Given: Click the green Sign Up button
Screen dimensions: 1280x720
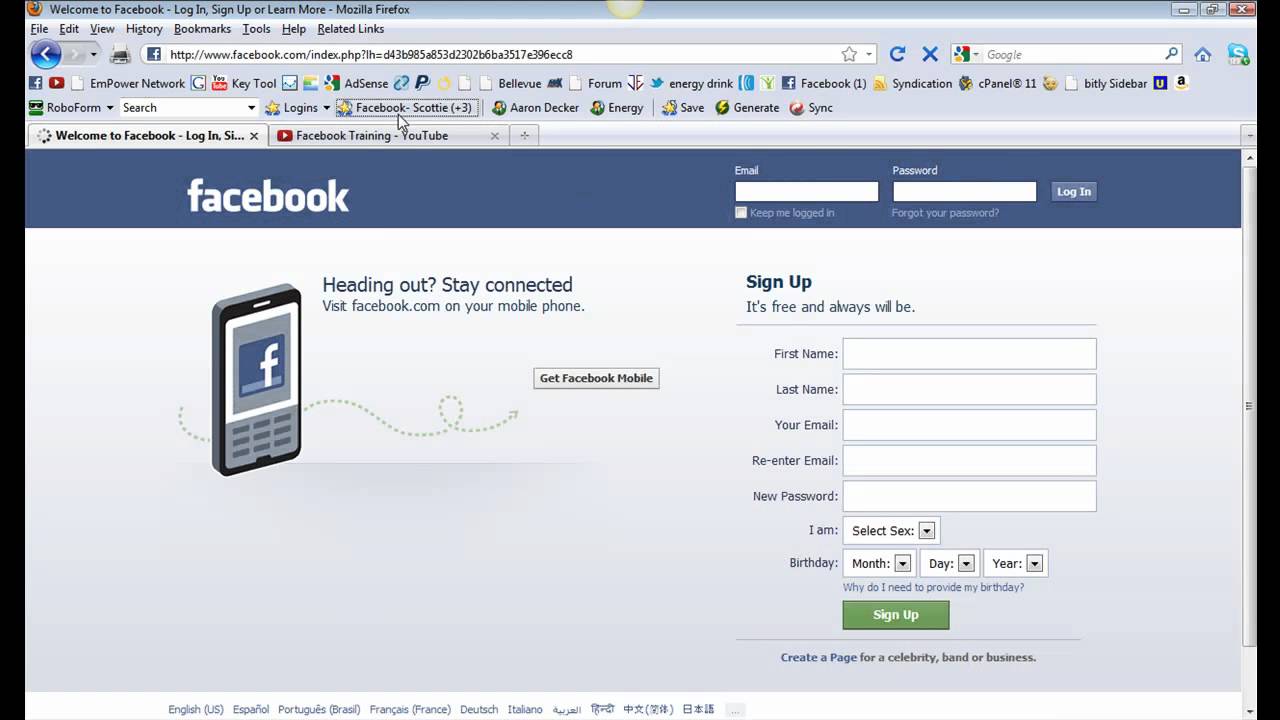Looking at the screenshot, I should [896, 614].
